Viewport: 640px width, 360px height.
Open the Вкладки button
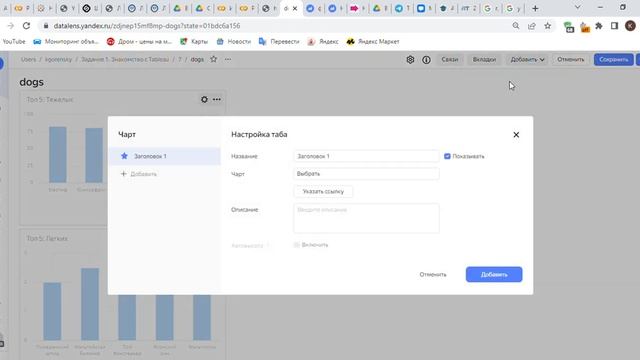click(x=484, y=60)
